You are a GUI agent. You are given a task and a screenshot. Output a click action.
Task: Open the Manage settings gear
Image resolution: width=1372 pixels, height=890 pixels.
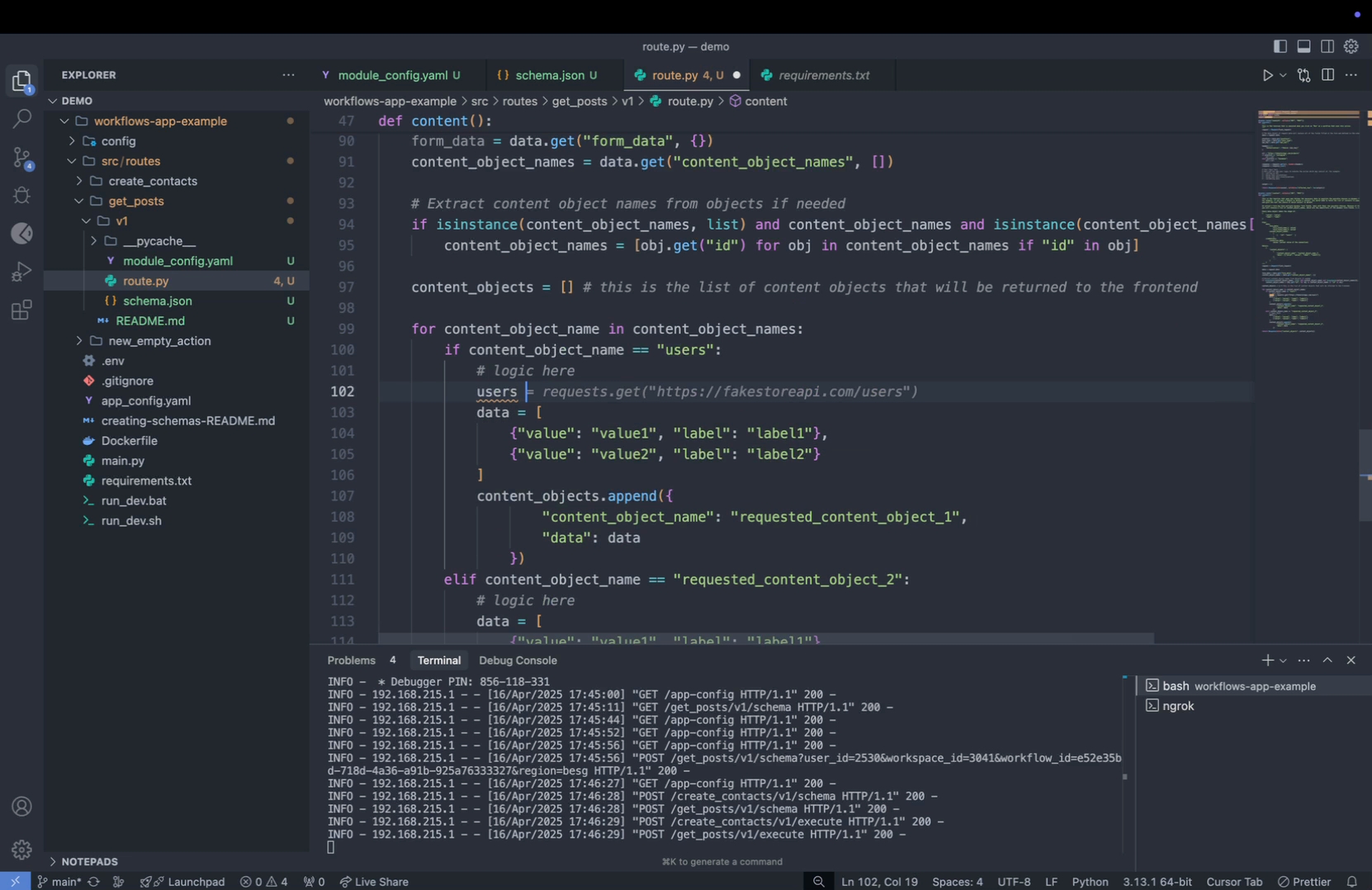[x=21, y=849]
